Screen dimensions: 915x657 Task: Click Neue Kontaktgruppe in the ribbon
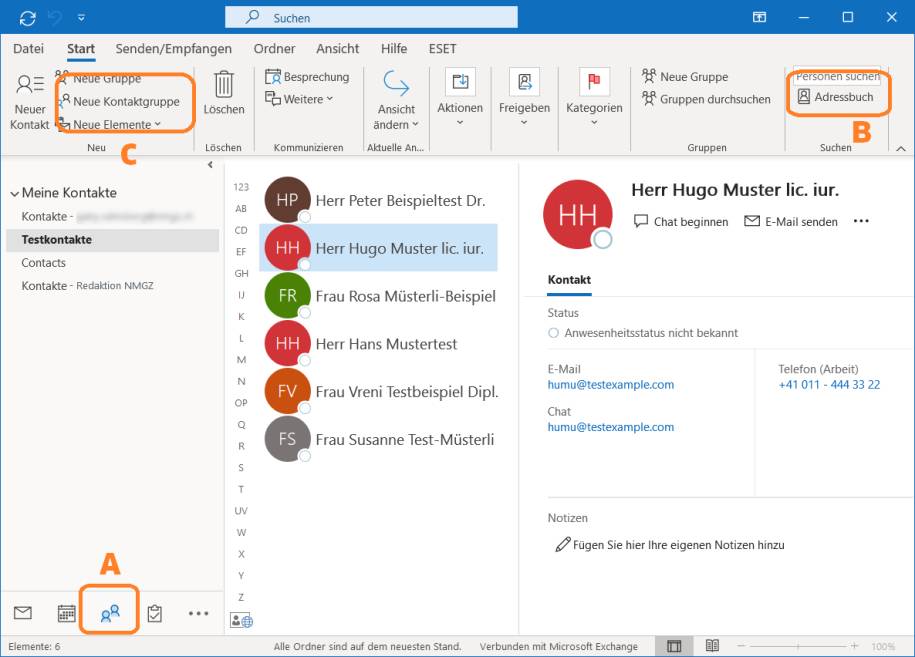[120, 102]
